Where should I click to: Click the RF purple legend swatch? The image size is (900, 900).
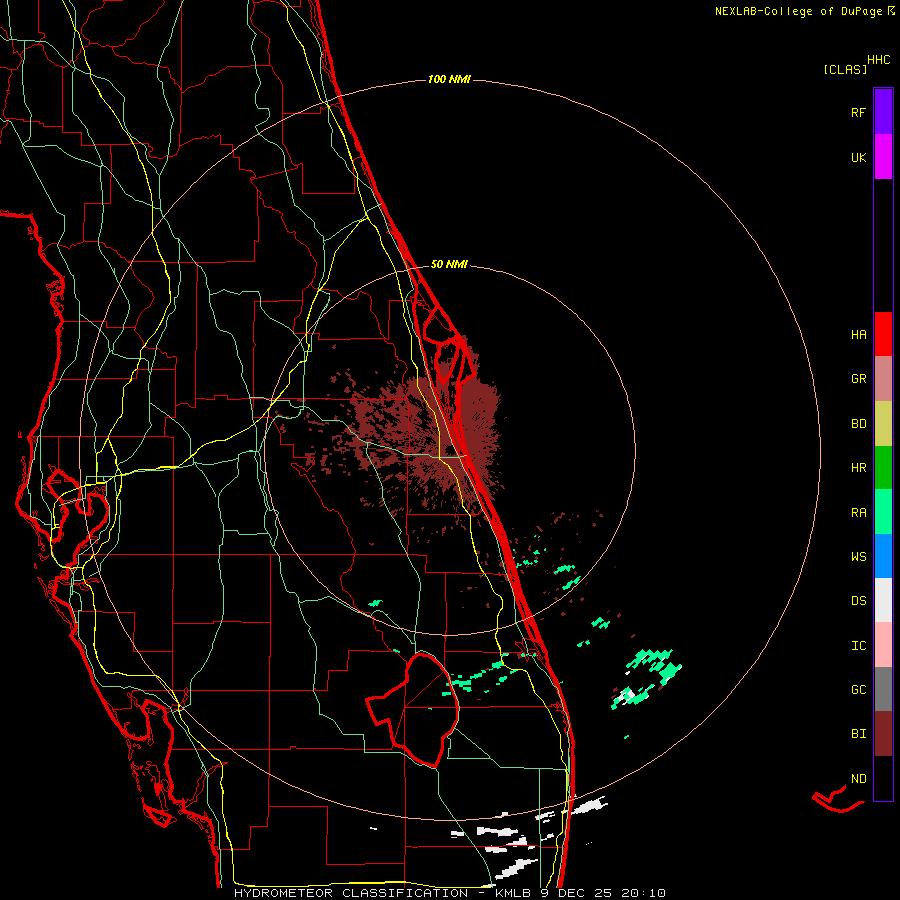point(883,112)
